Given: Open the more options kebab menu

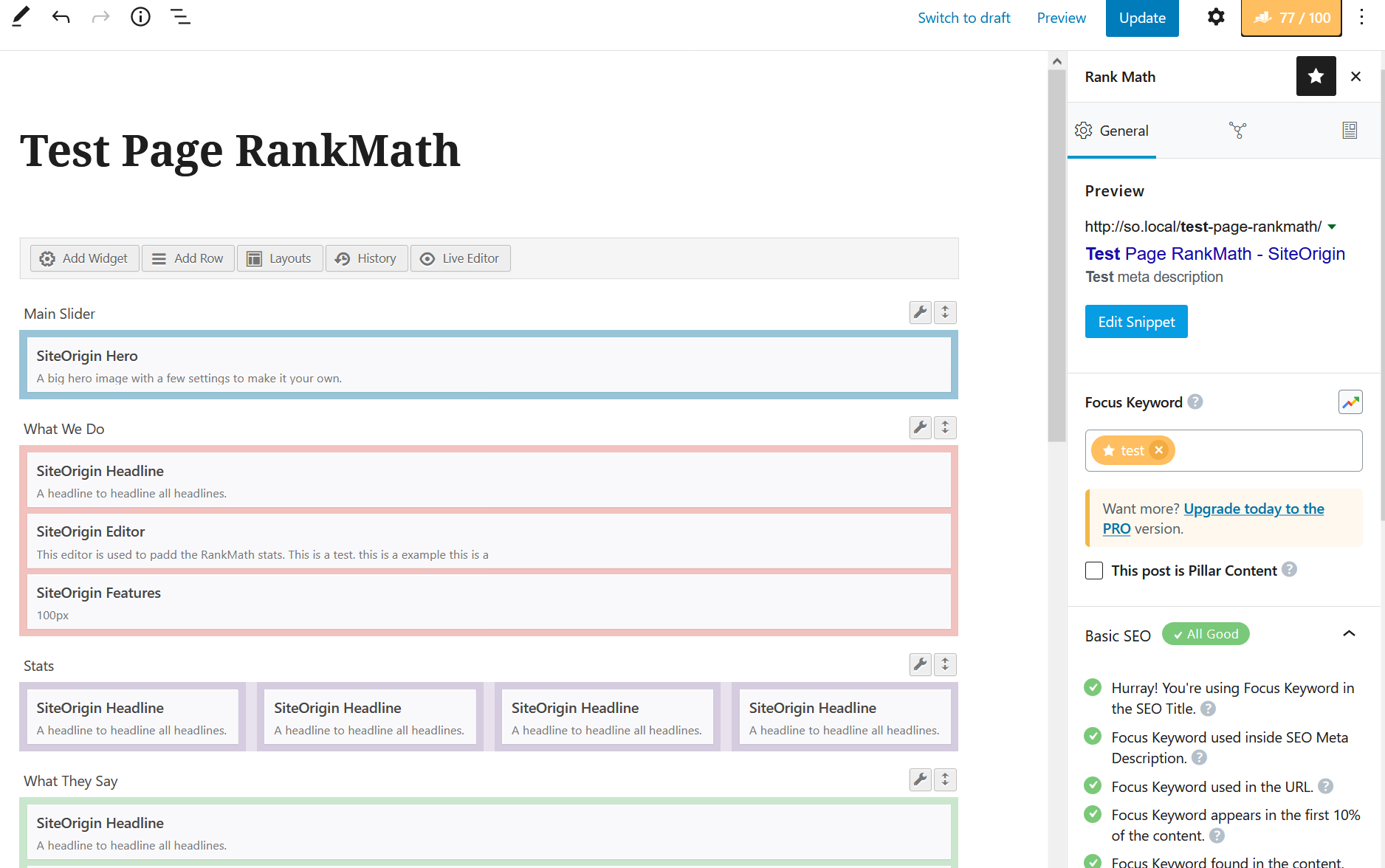Looking at the screenshot, I should (x=1361, y=18).
